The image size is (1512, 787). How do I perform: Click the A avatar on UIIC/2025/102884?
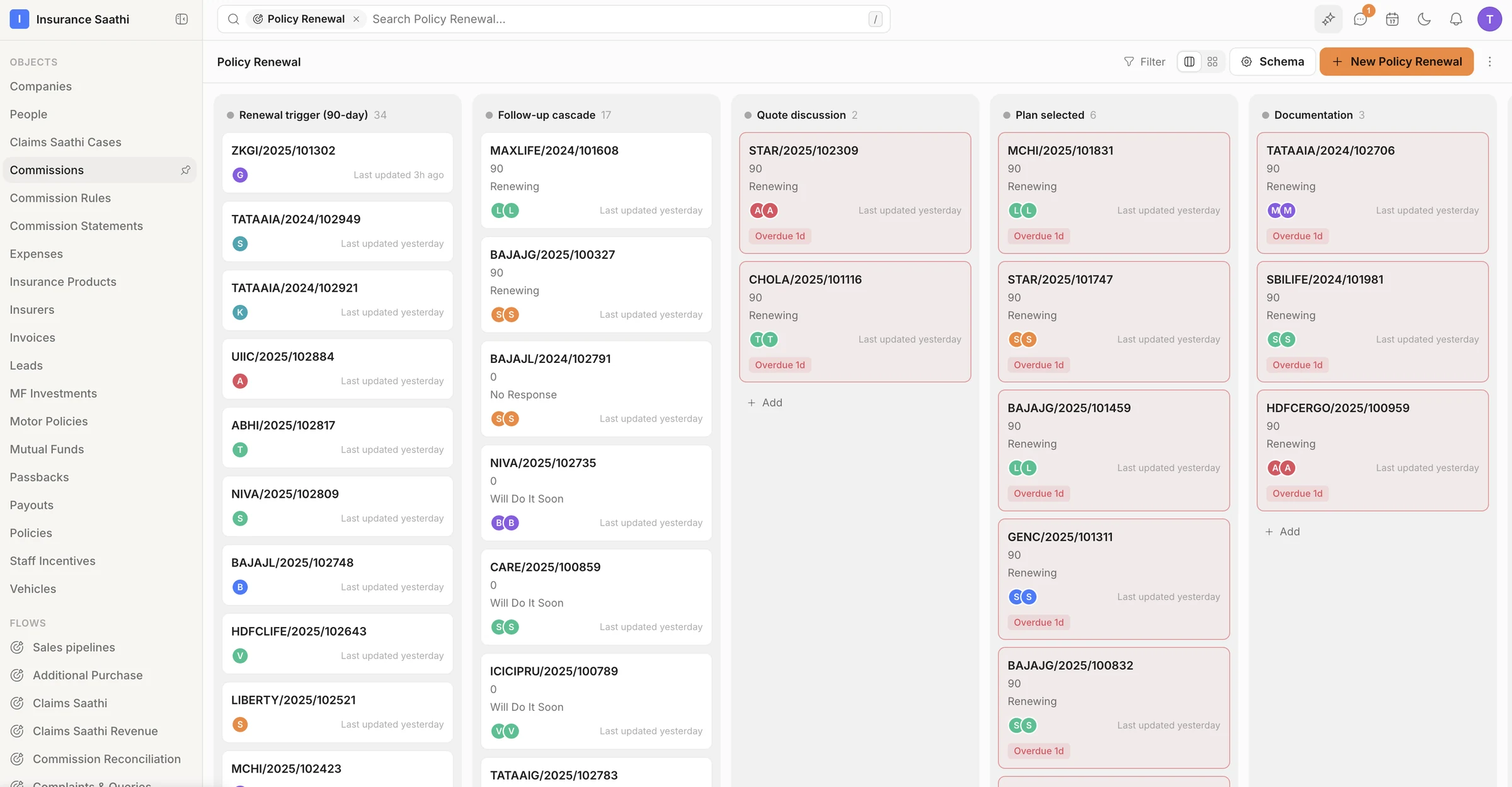point(240,381)
